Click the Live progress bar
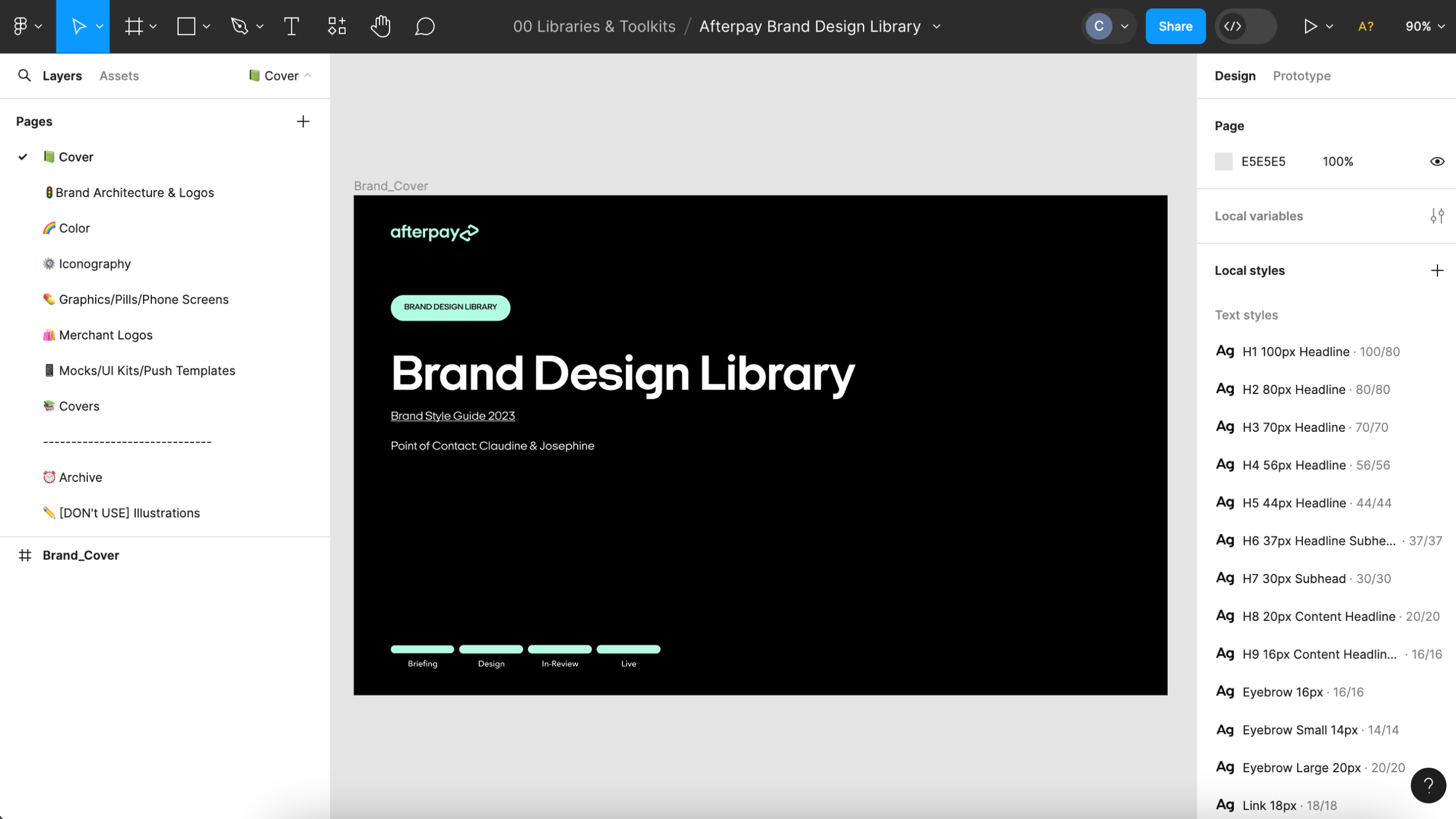This screenshot has height=819, width=1456. pos(628,649)
